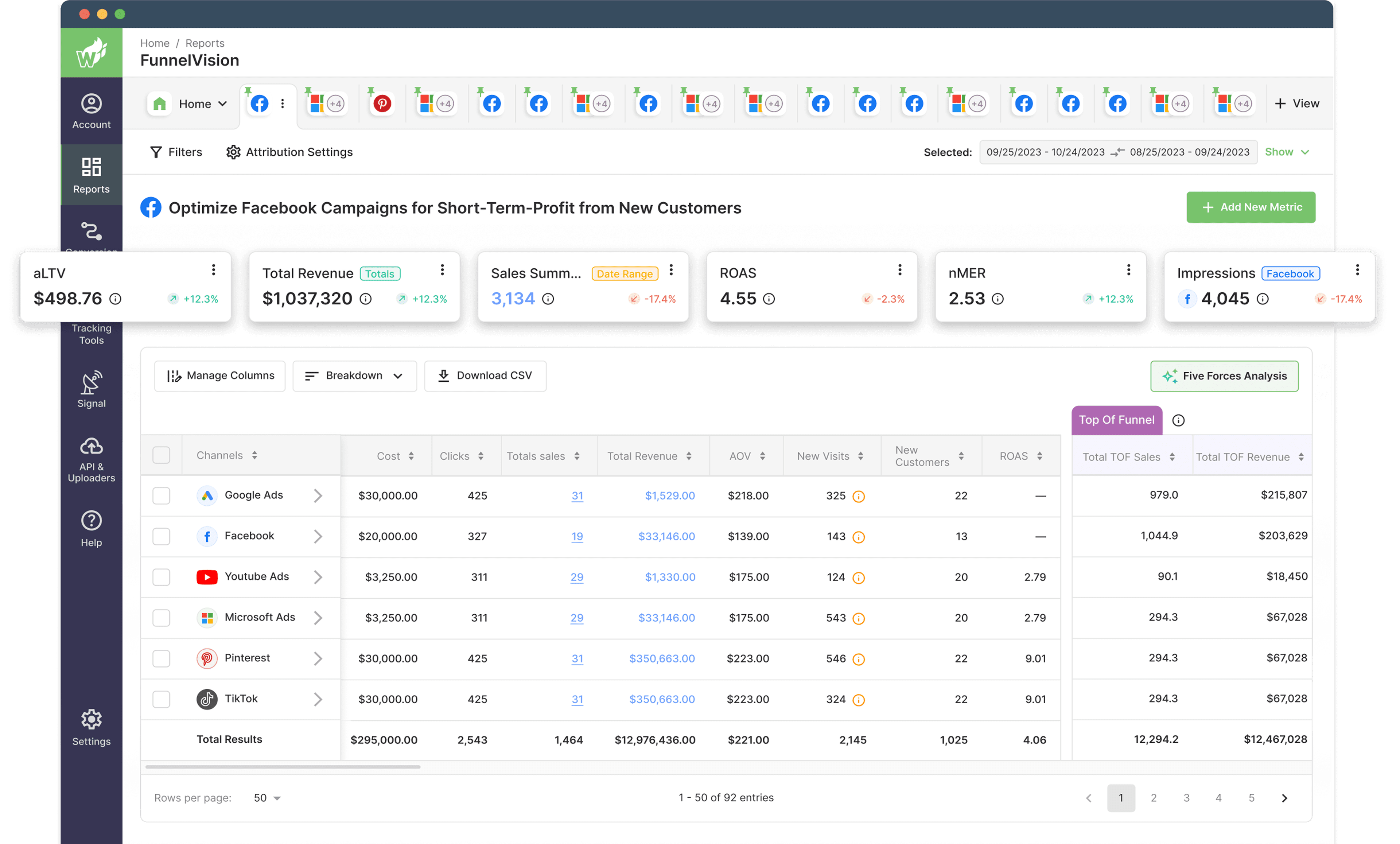Run the Five Forces Analysis

[1224, 376]
